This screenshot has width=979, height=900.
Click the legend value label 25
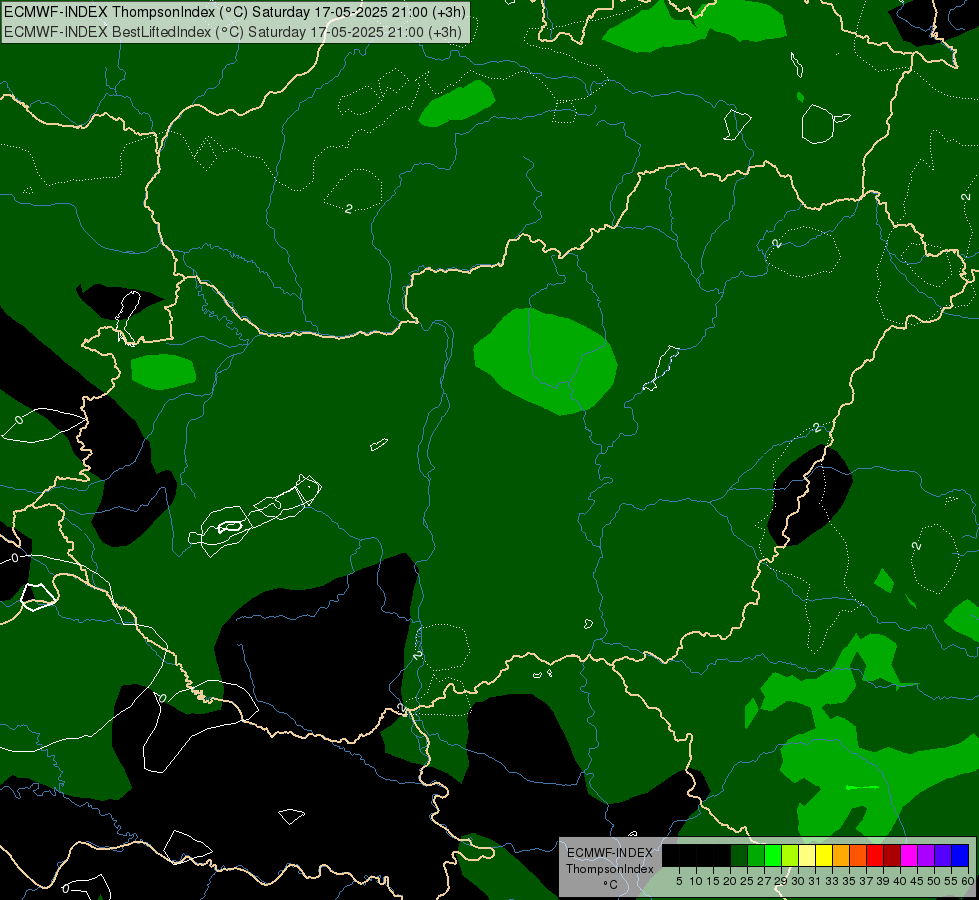pyautogui.click(x=747, y=881)
